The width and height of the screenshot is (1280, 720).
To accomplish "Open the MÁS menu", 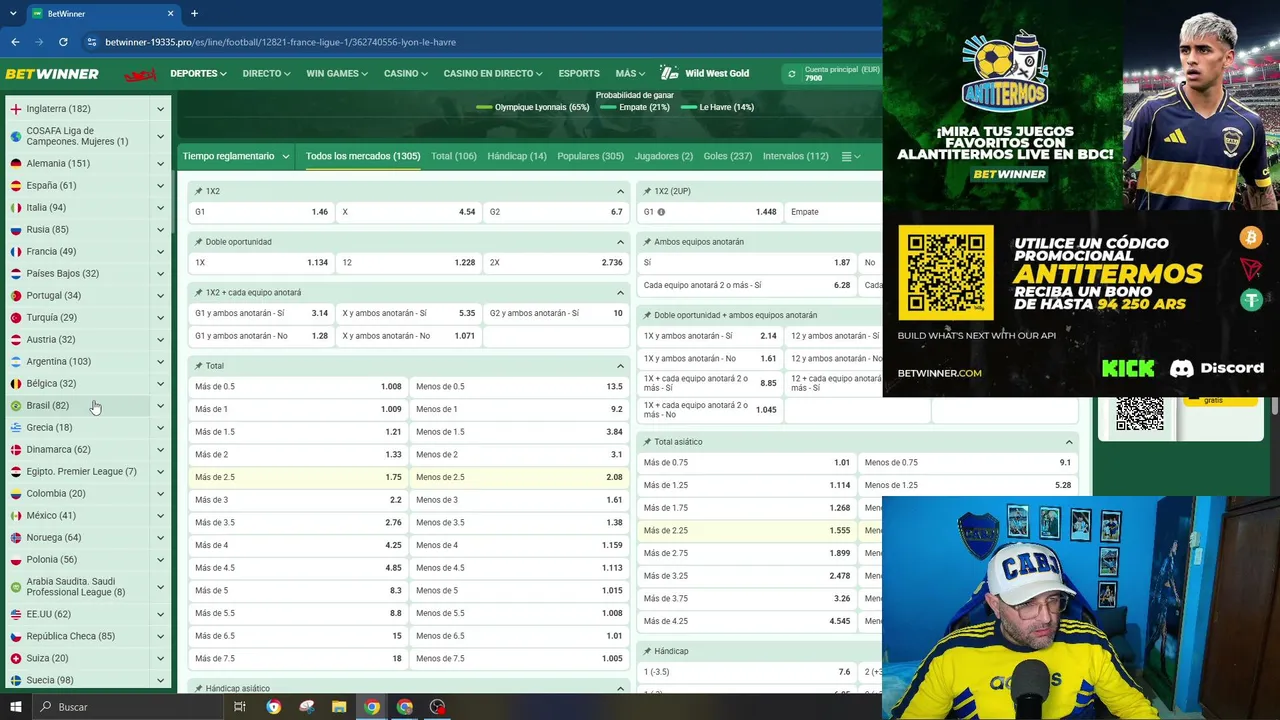I will coord(630,74).
